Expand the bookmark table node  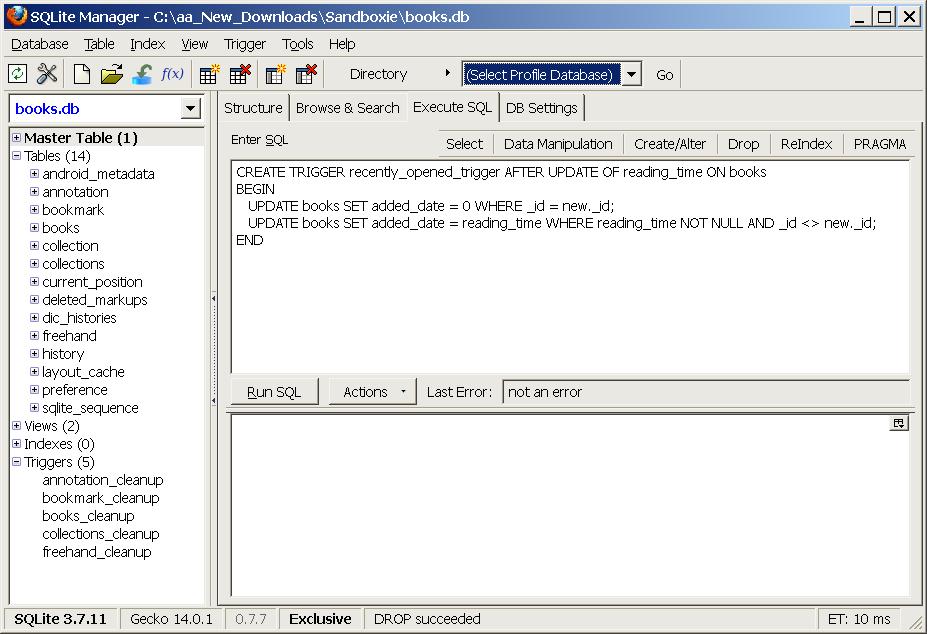click(34, 210)
